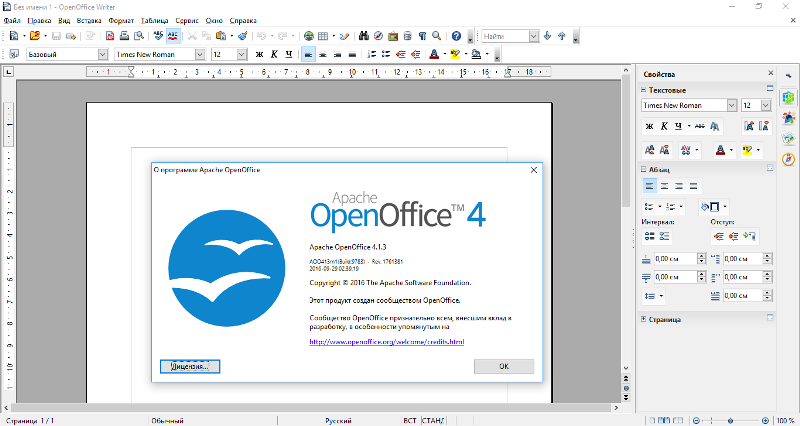The height and width of the screenshot is (426, 800).
Task: Open the Формат menu
Action: (x=120, y=20)
